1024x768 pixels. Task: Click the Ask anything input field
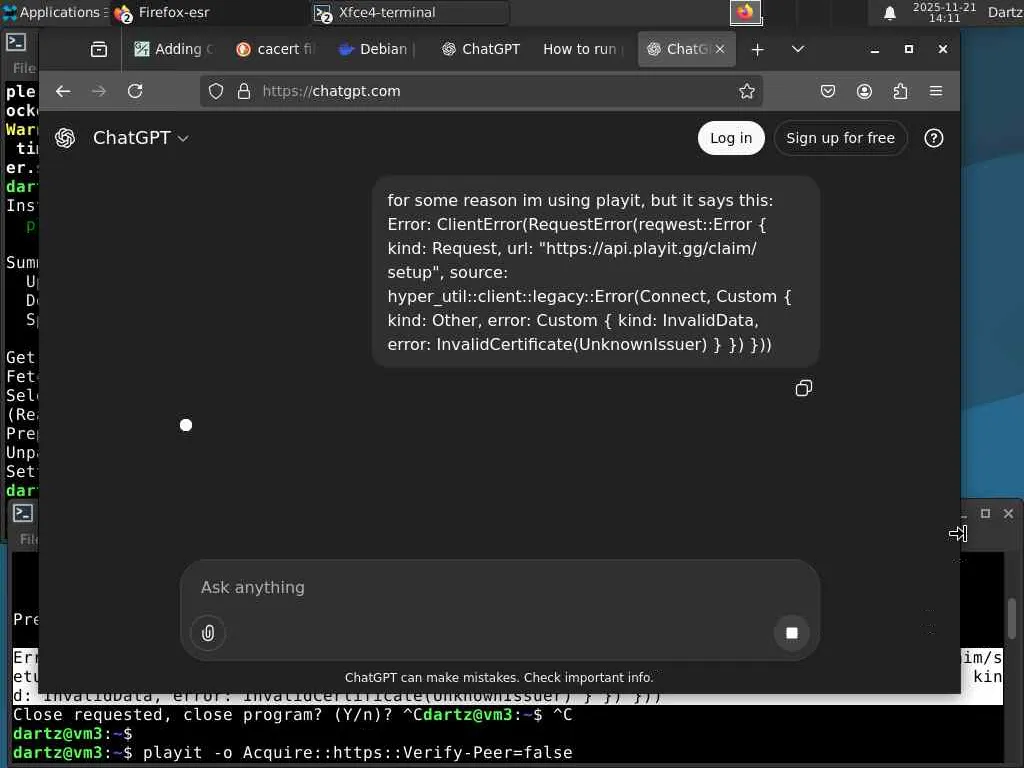tap(500, 588)
